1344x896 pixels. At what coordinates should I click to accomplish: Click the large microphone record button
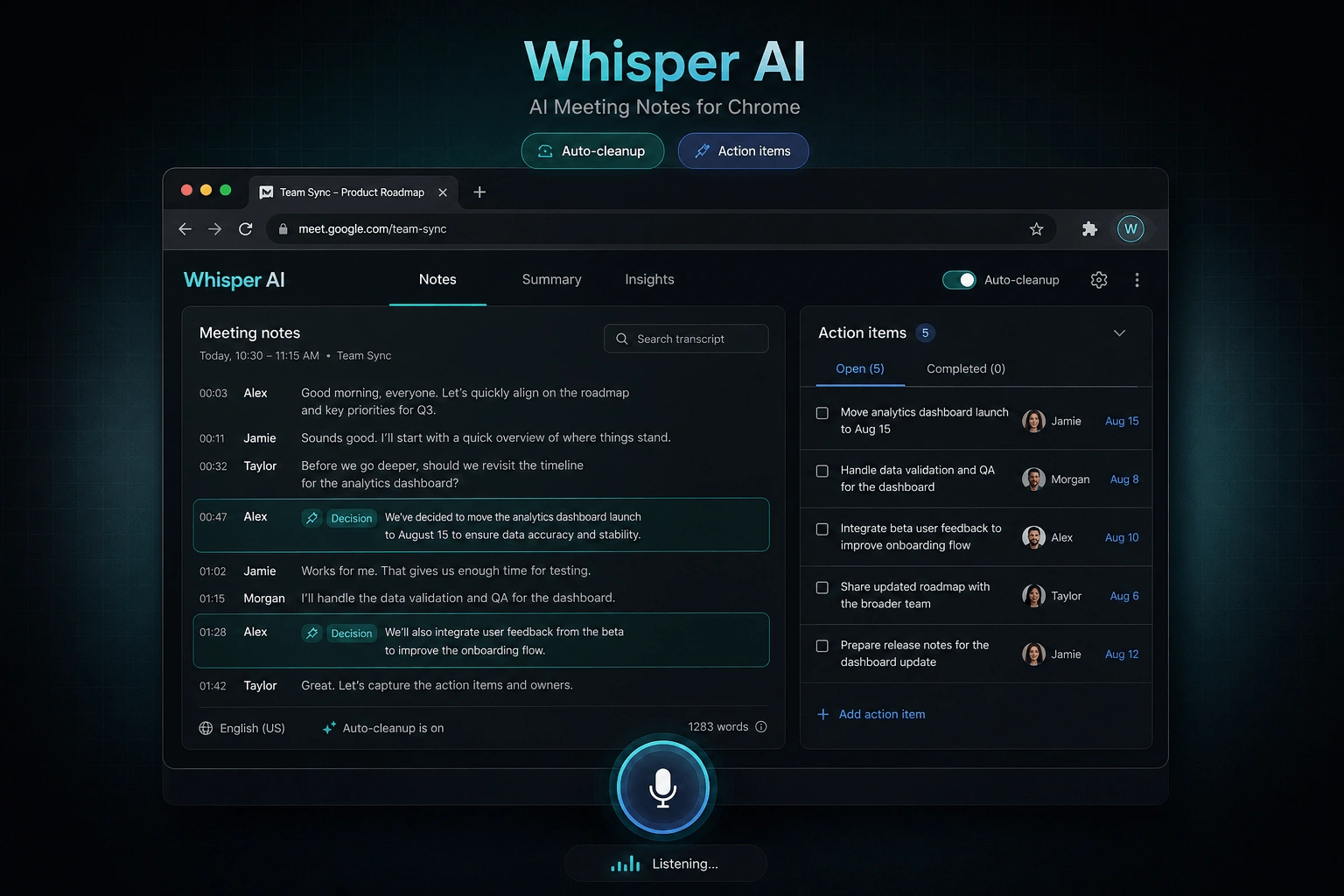[662, 787]
